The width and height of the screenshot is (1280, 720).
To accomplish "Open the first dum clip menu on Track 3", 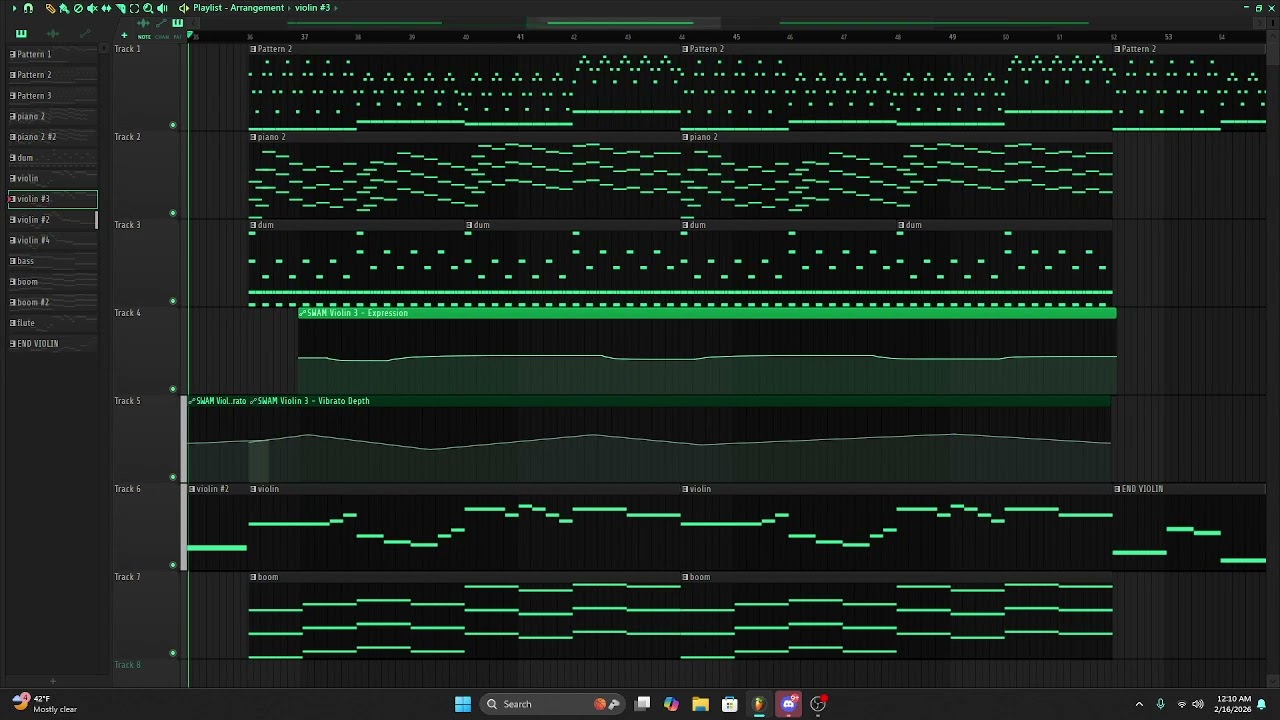I will tap(254, 225).
